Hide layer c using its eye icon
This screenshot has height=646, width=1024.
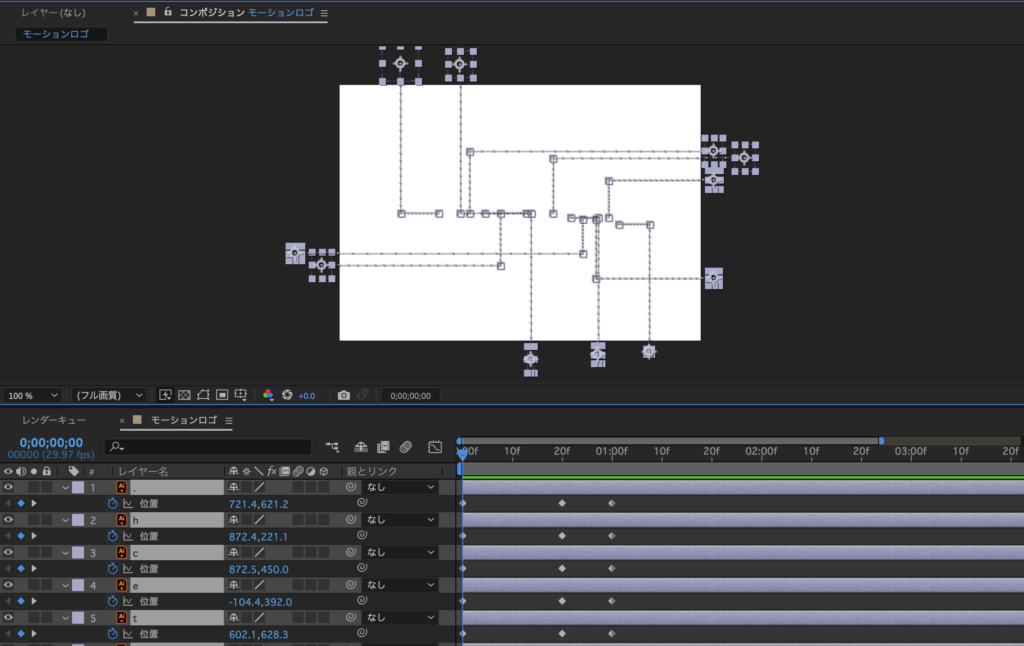[x=8, y=552]
